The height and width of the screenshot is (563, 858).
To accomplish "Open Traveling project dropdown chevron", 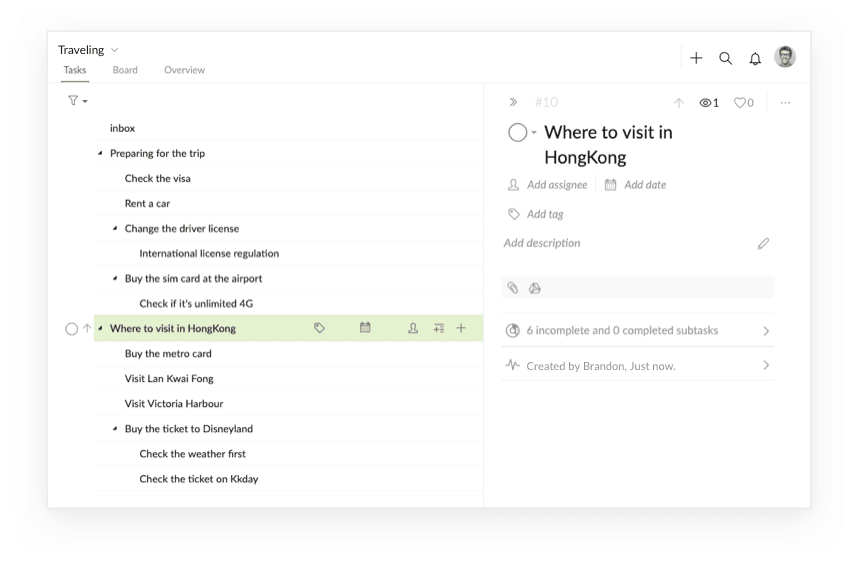I will coord(114,50).
